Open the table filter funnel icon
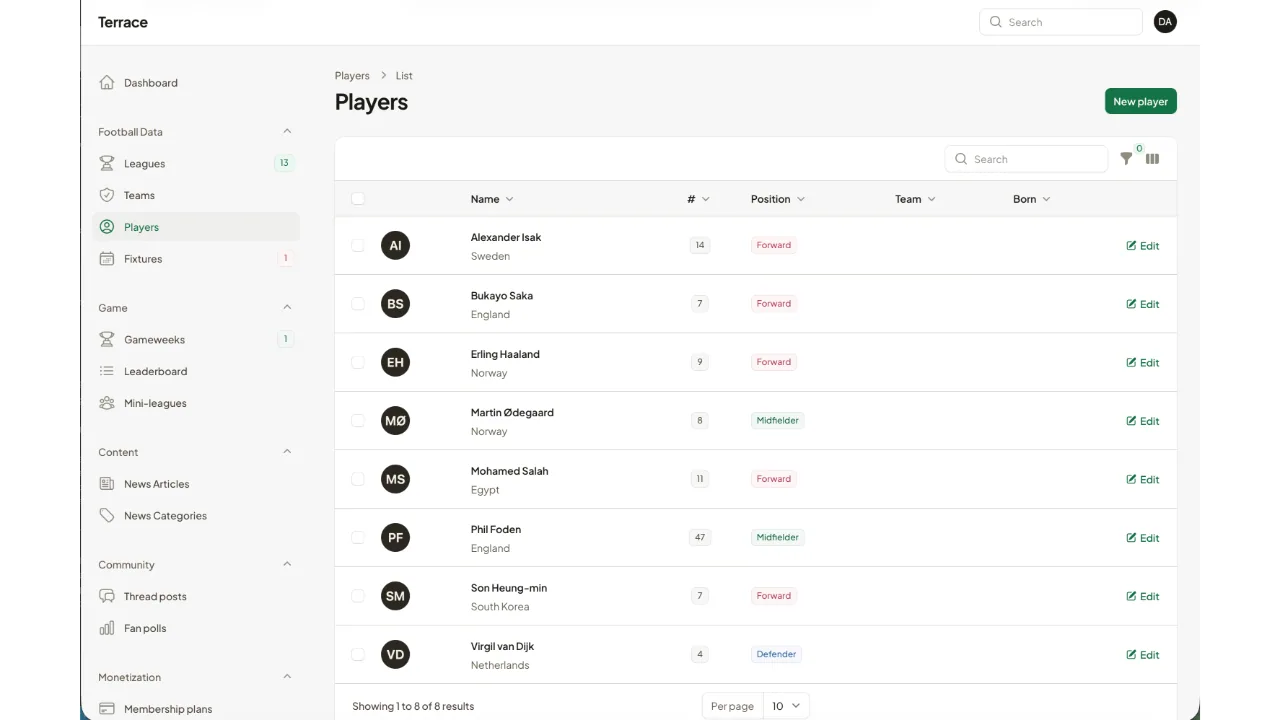 point(1126,159)
